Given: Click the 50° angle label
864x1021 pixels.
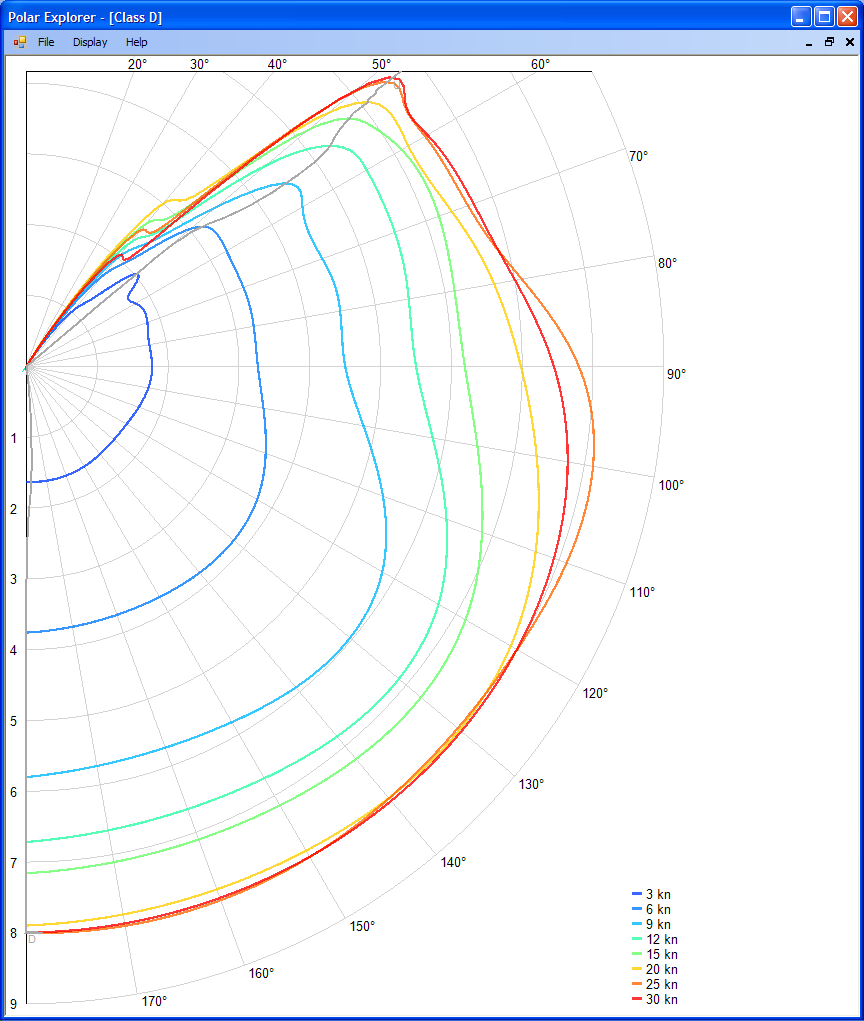Looking at the screenshot, I should click(x=382, y=64).
